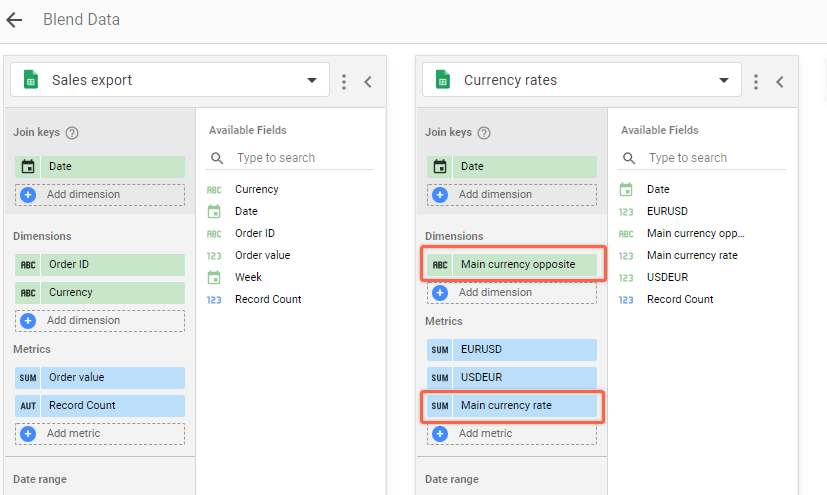
Task: Select the Currency dimension chip
Action: click(100, 293)
